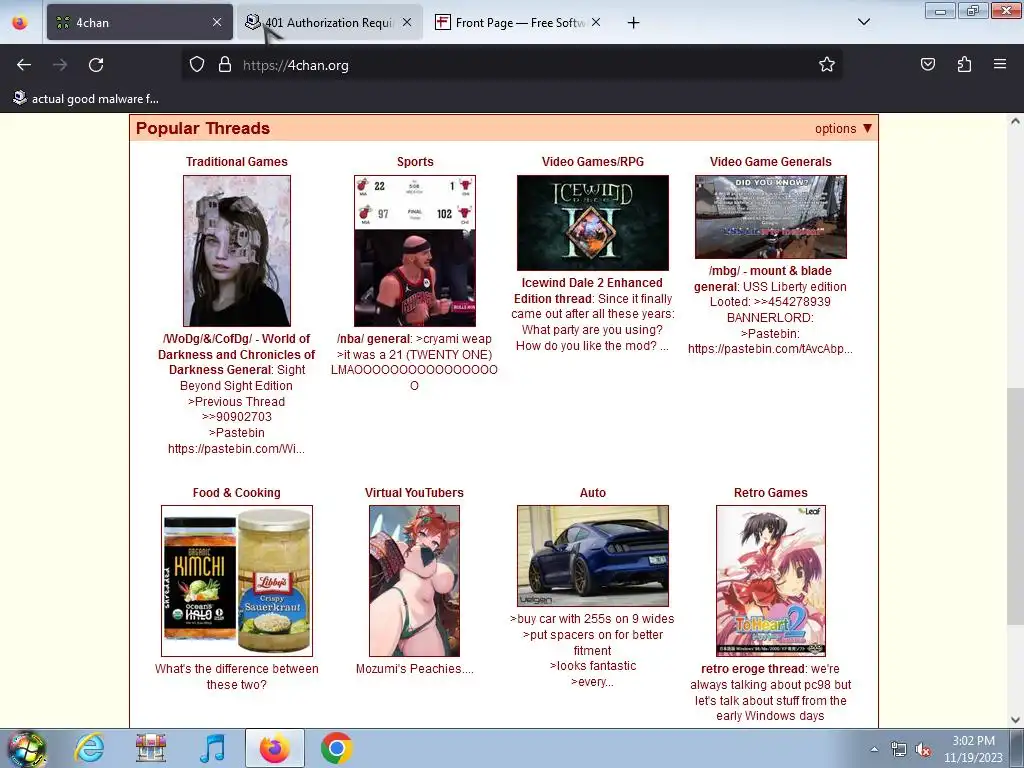Open the muted volume tray icon
Viewport: 1024px width, 768px height.
pyautogui.click(x=923, y=749)
